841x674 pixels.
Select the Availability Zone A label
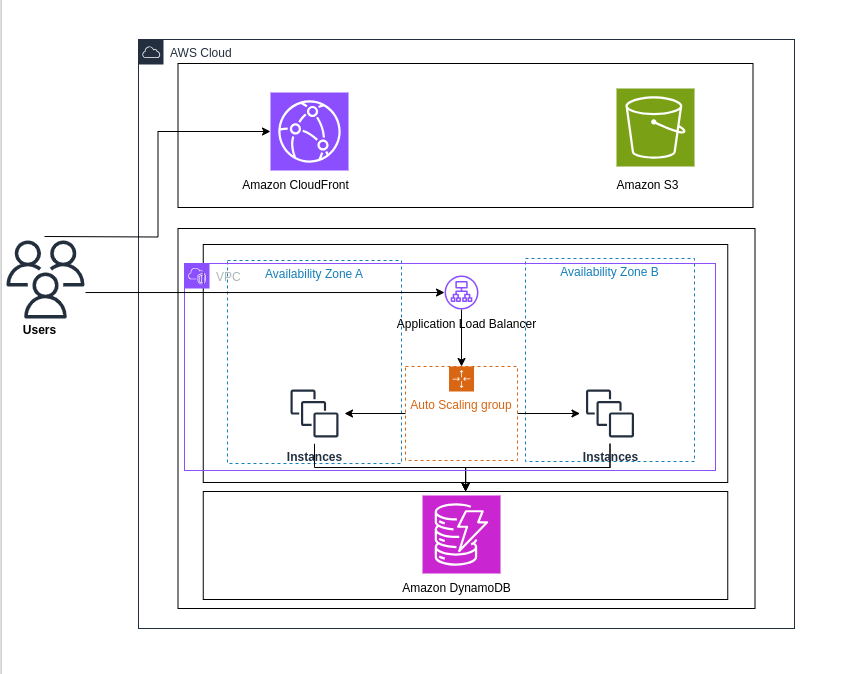pyautogui.click(x=314, y=274)
